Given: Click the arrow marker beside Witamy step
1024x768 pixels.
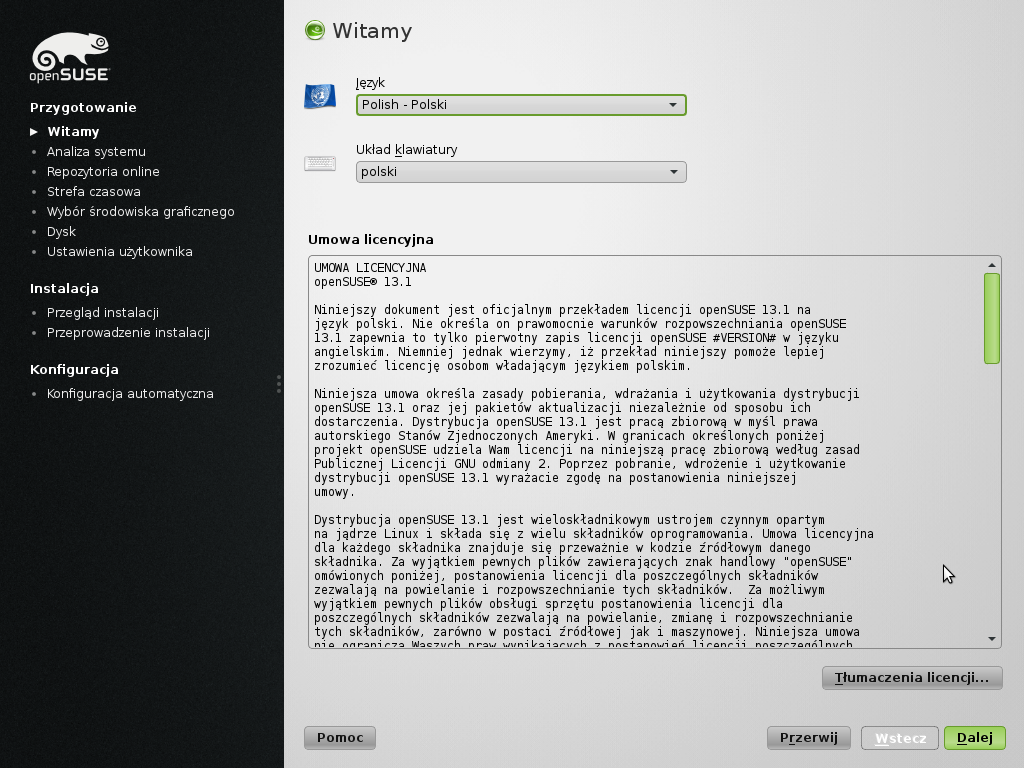Looking at the screenshot, I should [34, 132].
